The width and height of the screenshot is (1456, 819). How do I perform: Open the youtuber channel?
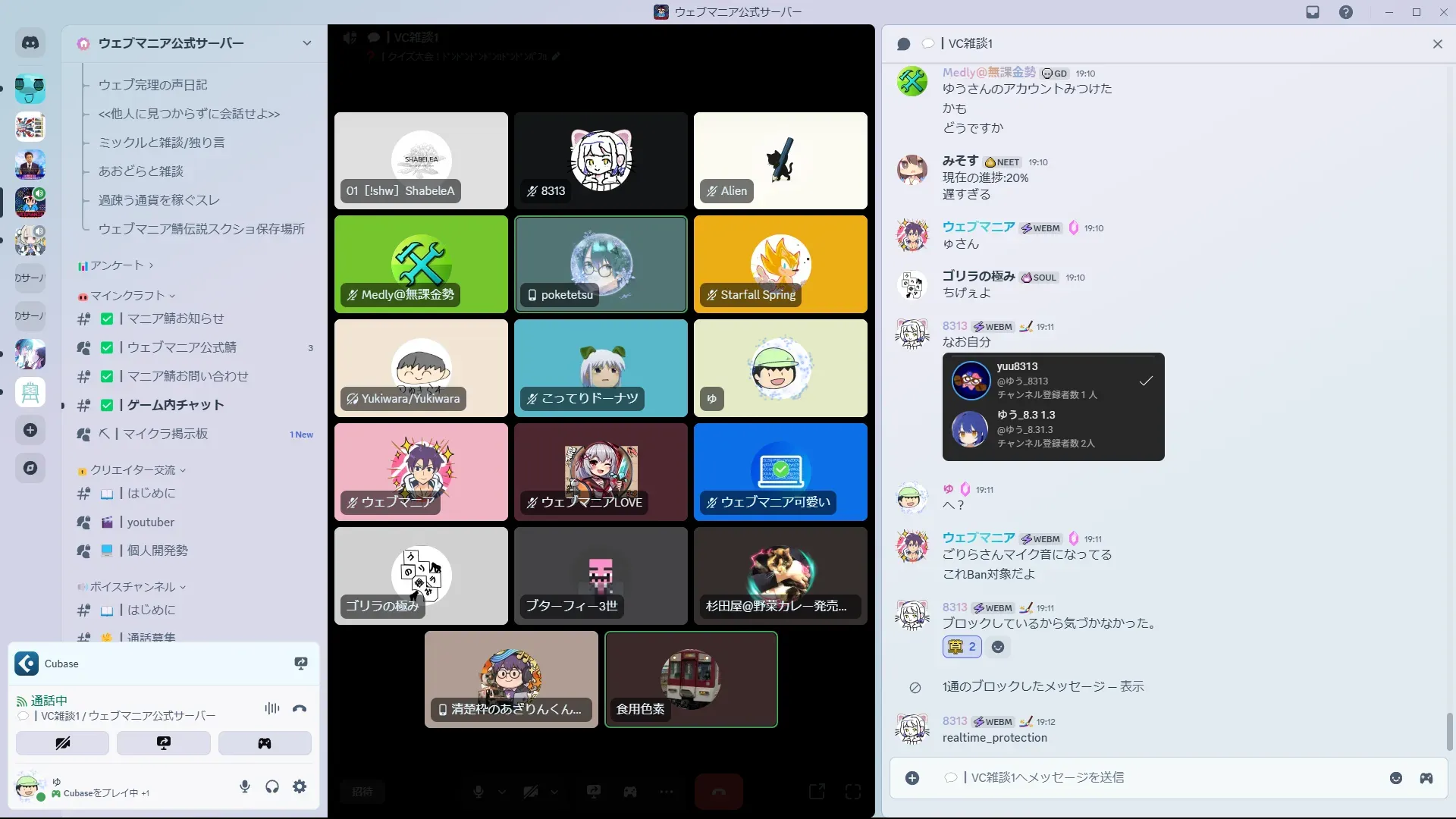point(150,522)
